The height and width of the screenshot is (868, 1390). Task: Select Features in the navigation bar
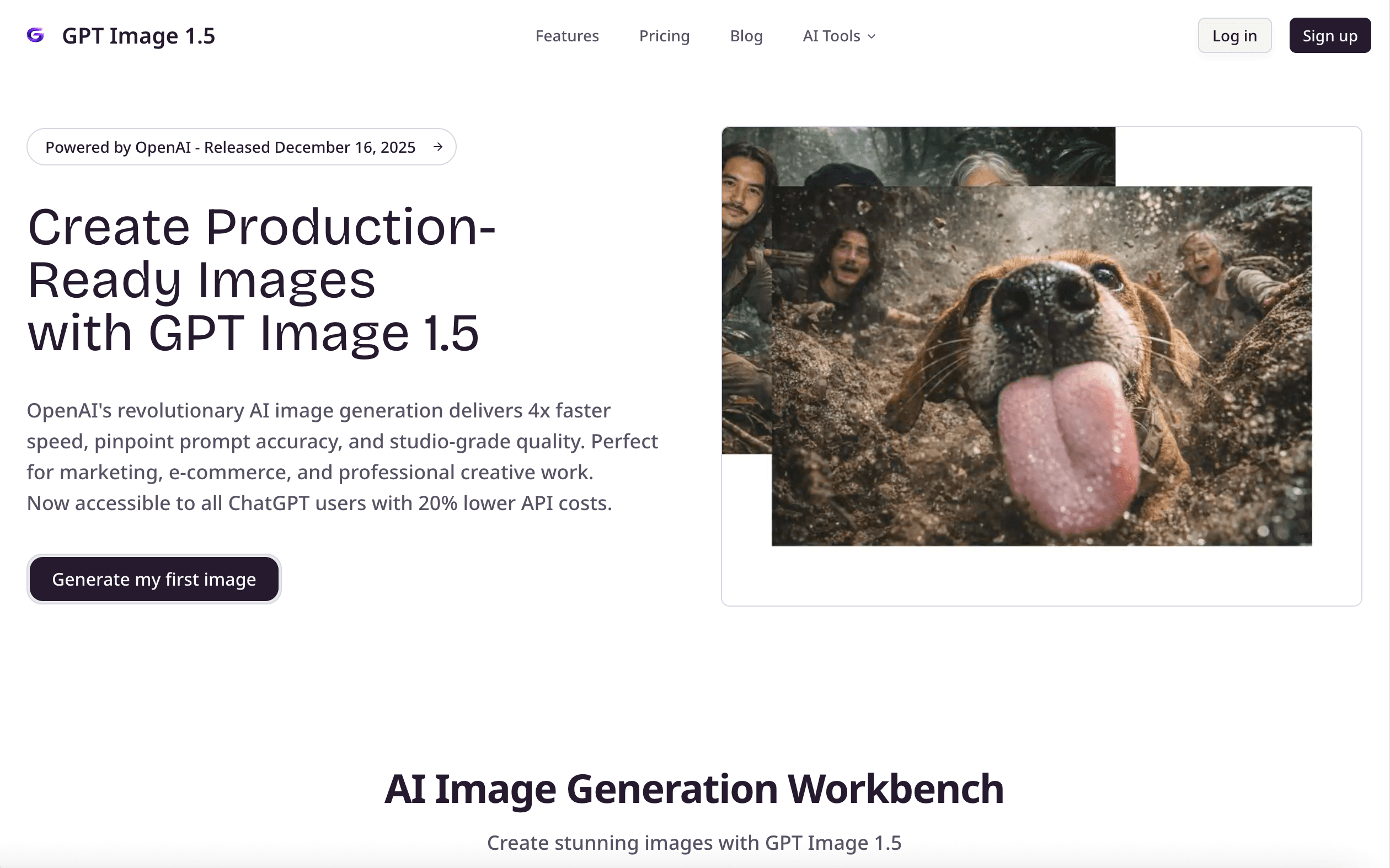(566, 36)
